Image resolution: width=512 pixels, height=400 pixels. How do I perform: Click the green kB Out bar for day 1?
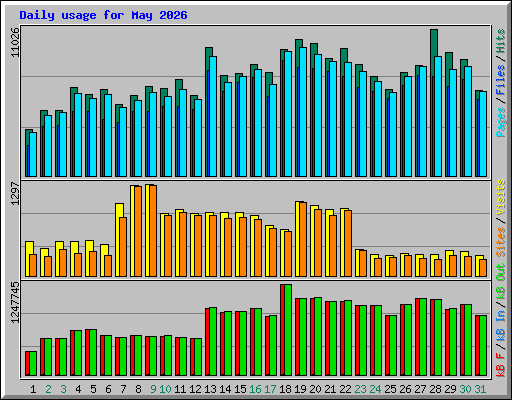(33, 364)
